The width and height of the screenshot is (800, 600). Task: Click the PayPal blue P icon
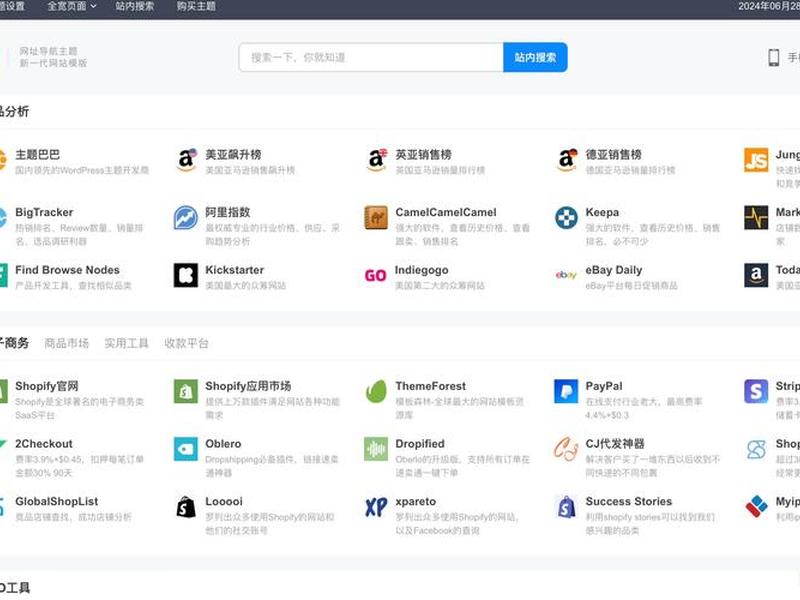pos(566,391)
